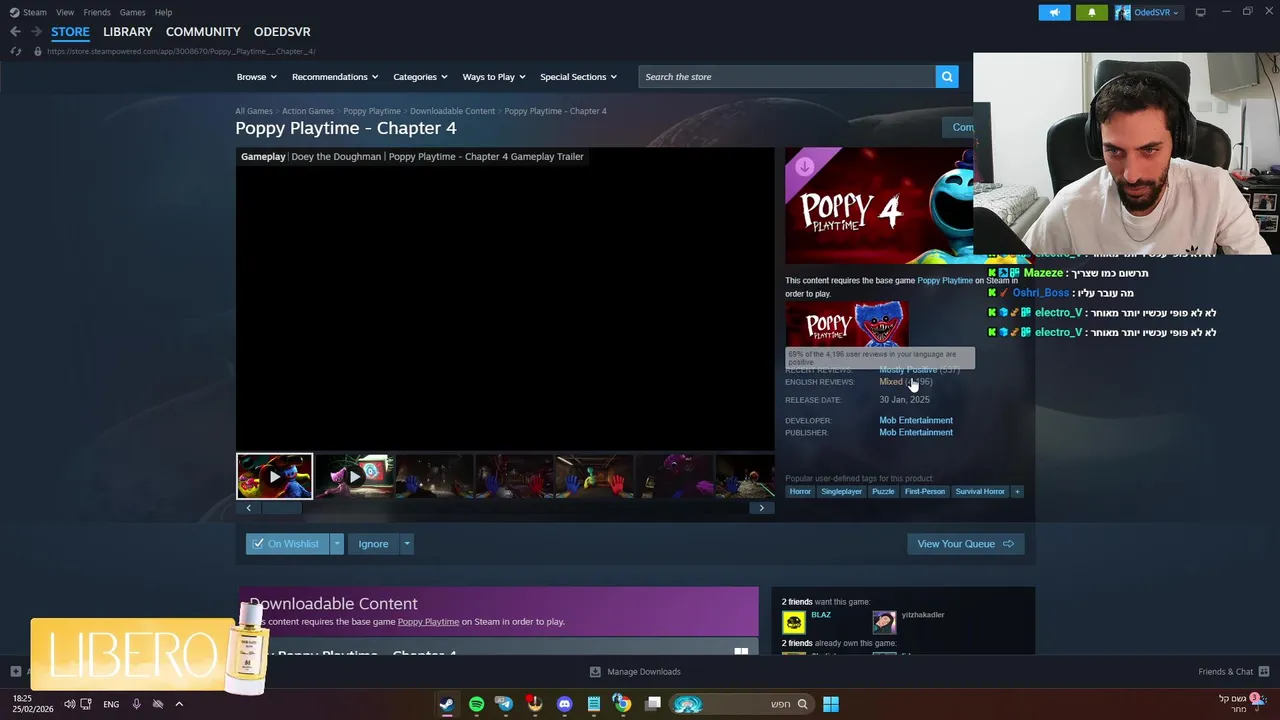The height and width of the screenshot is (720, 1280).
Task: Open Discord from the taskbar
Action: pos(564,704)
